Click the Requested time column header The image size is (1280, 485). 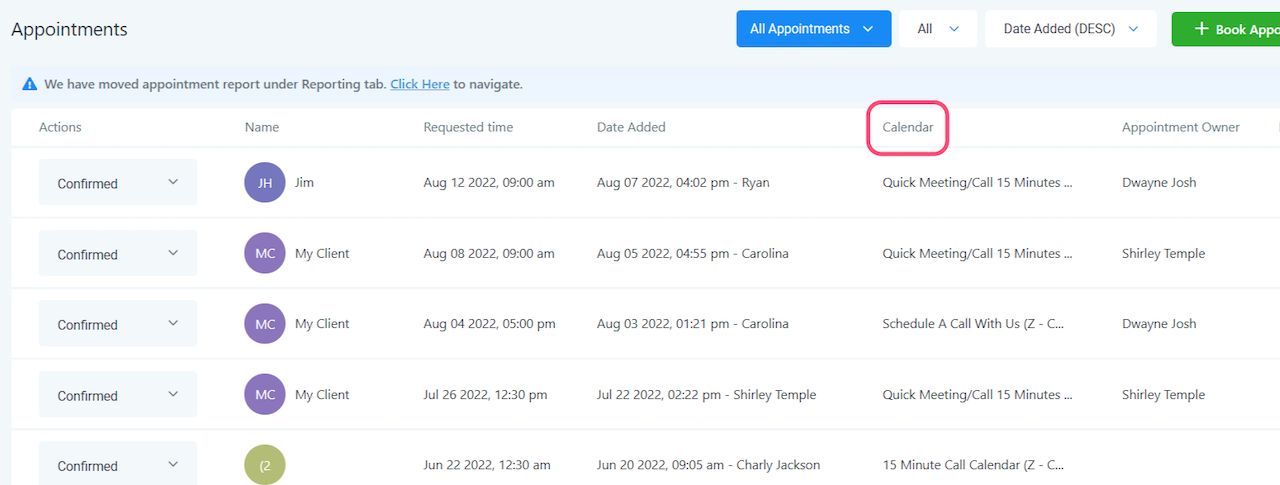point(468,127)
